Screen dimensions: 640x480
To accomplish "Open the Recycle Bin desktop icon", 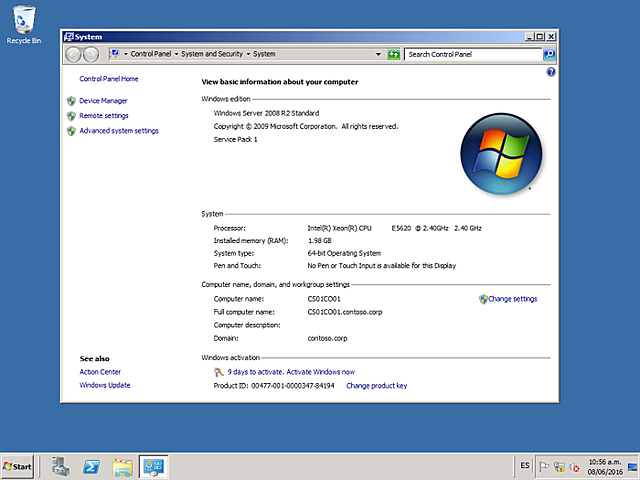I will click(23, 25).
